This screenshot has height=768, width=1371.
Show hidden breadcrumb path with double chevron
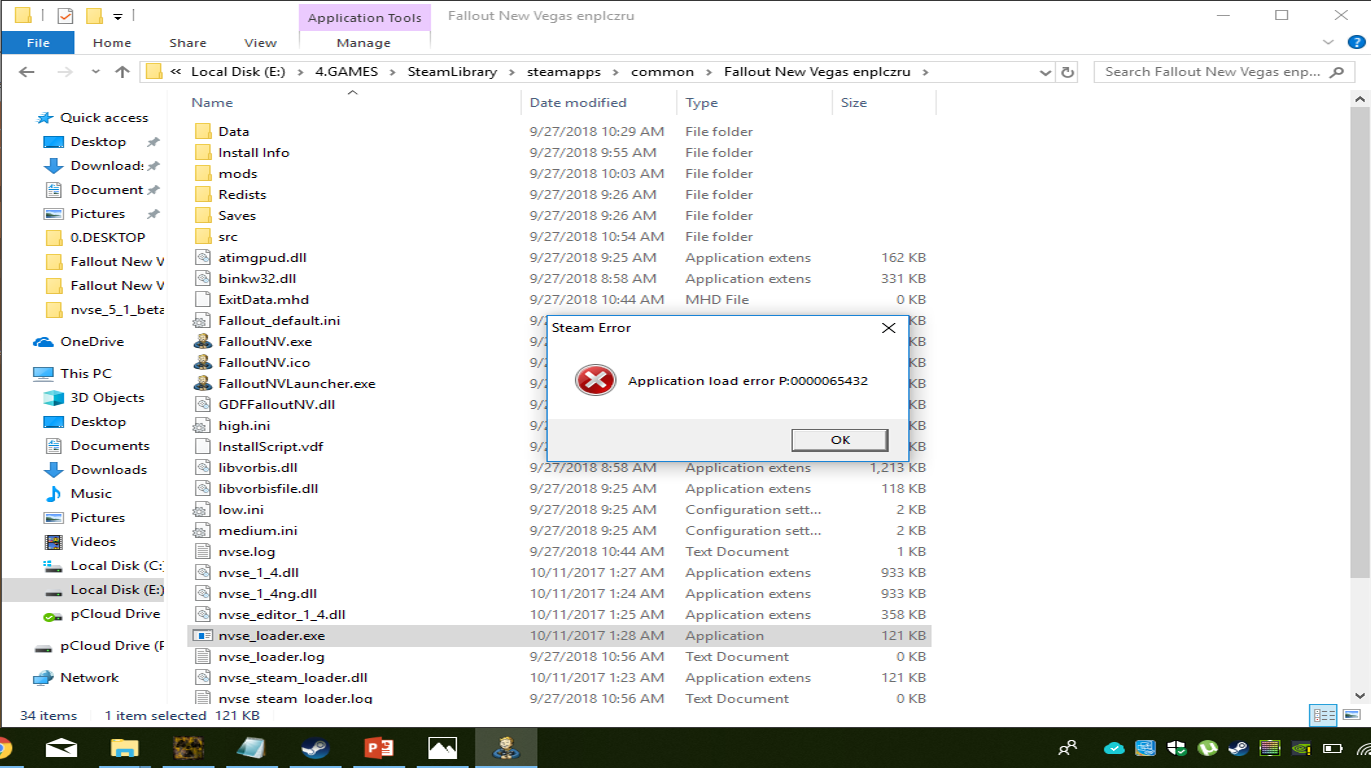click(x=176, y=72)
